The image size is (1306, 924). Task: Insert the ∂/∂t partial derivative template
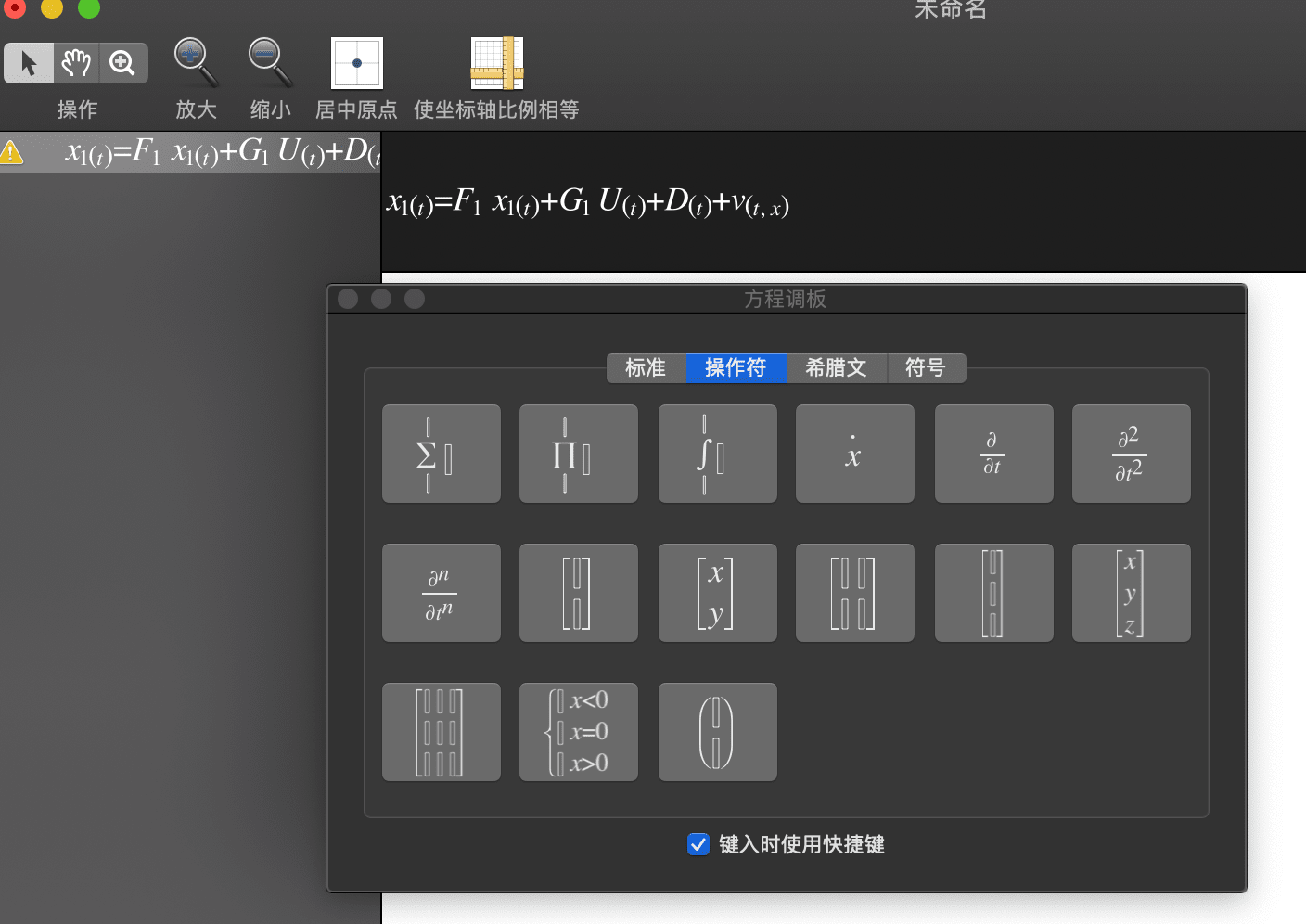[993, 453]
